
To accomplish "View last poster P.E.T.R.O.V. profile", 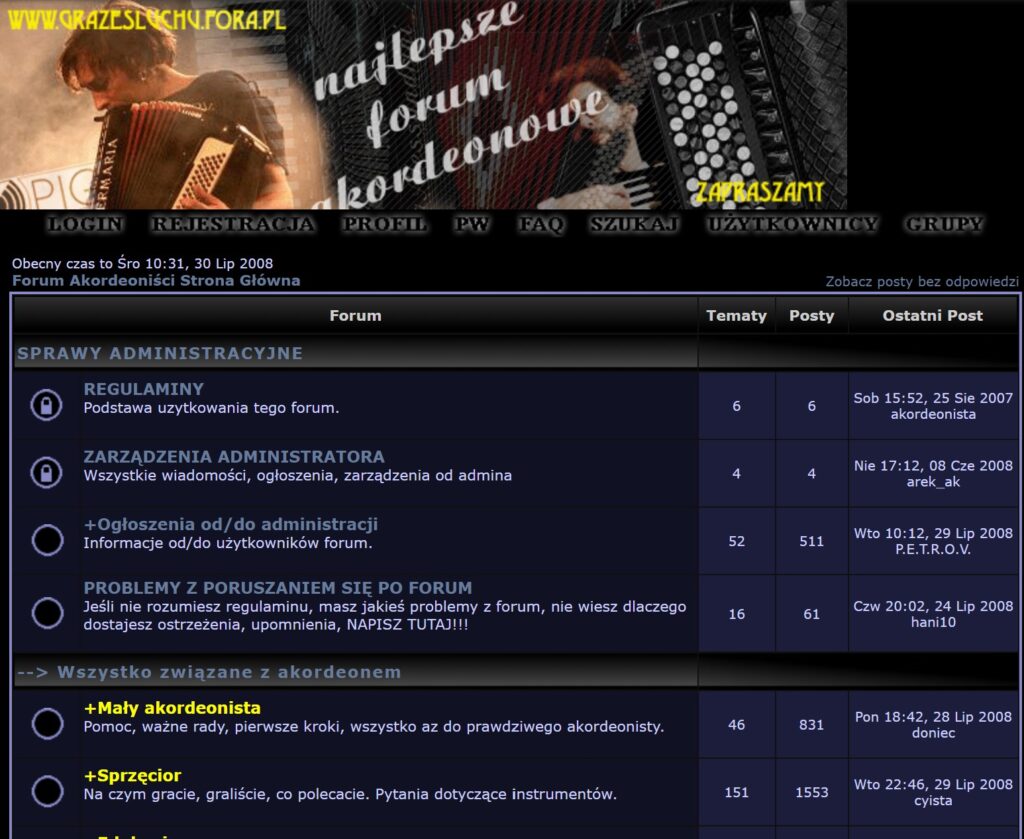I will [933, 549].
